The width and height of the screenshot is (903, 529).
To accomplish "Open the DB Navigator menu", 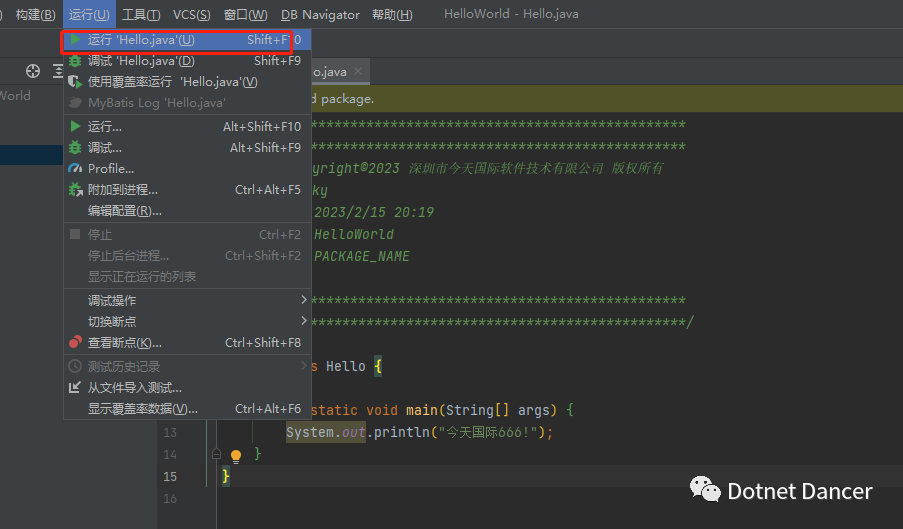I will click(x=320, y=14).
